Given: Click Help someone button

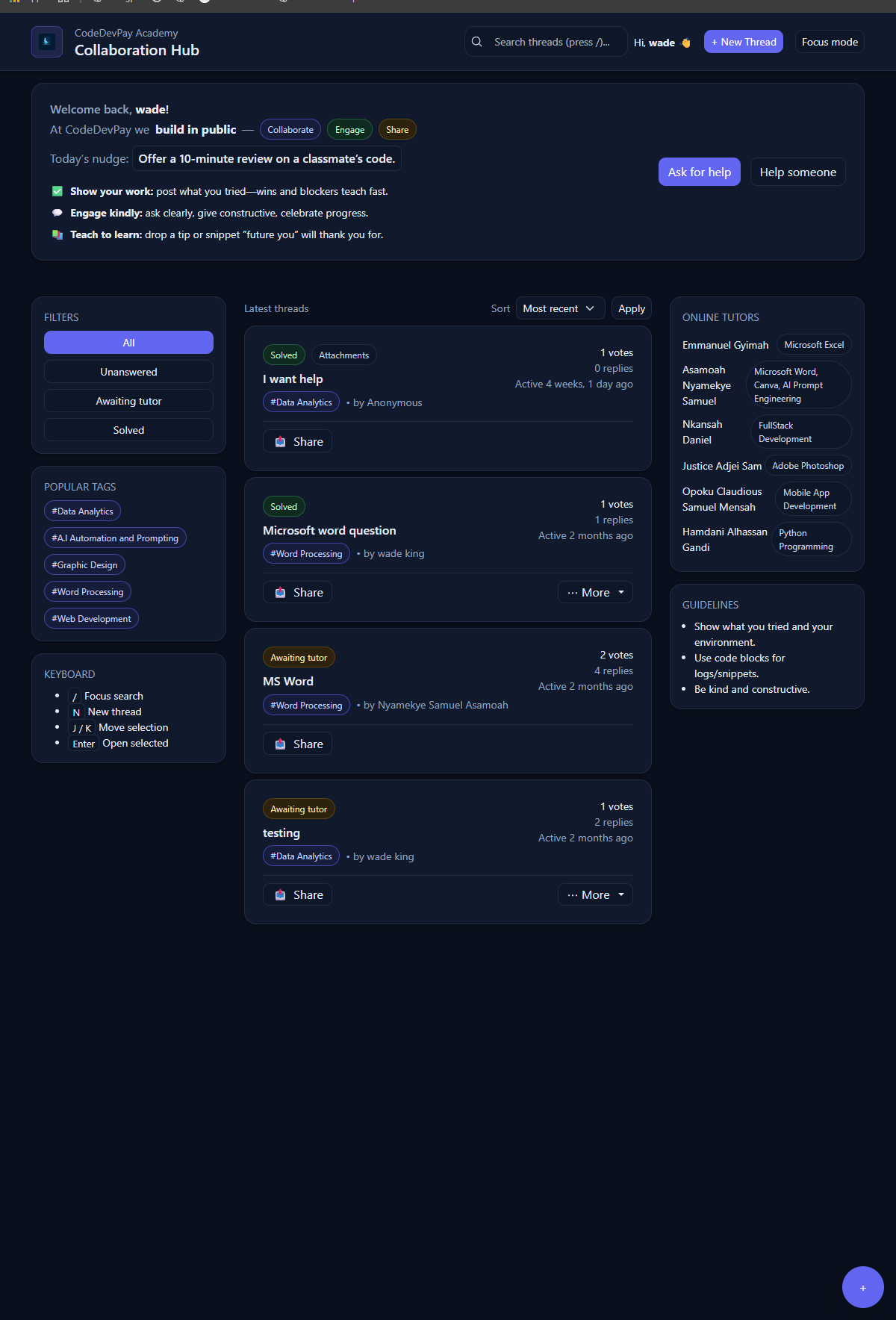Looking at the screenshot, I should tap(797, 172).
